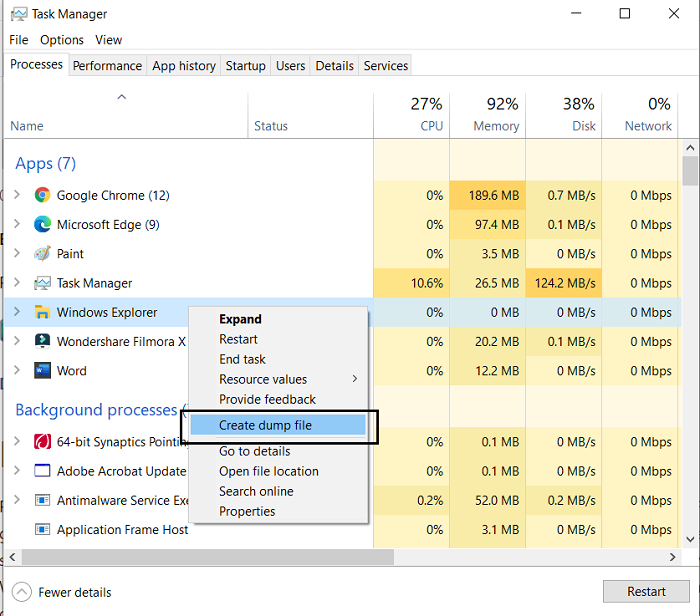The width and height of the screenshot is (700, 616).
Task: Click the Task Manager title bar icon
Action: tap(17, 14)
